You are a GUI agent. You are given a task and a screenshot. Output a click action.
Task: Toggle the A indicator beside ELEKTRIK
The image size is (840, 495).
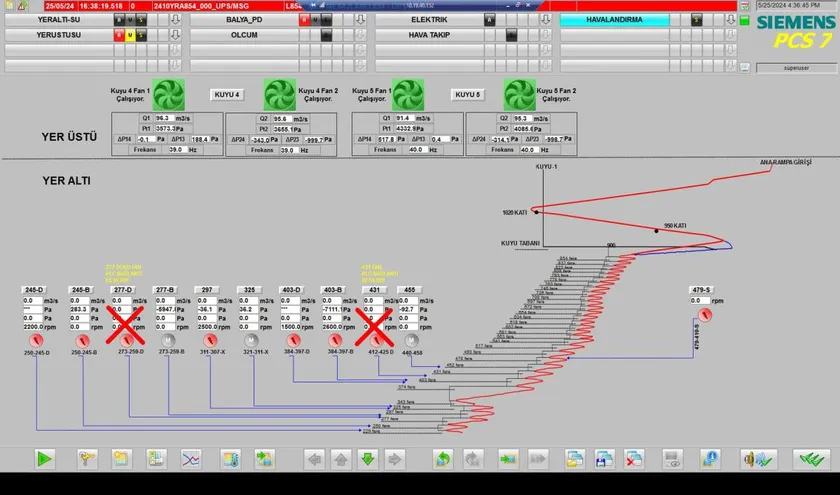tap(489, 19)
